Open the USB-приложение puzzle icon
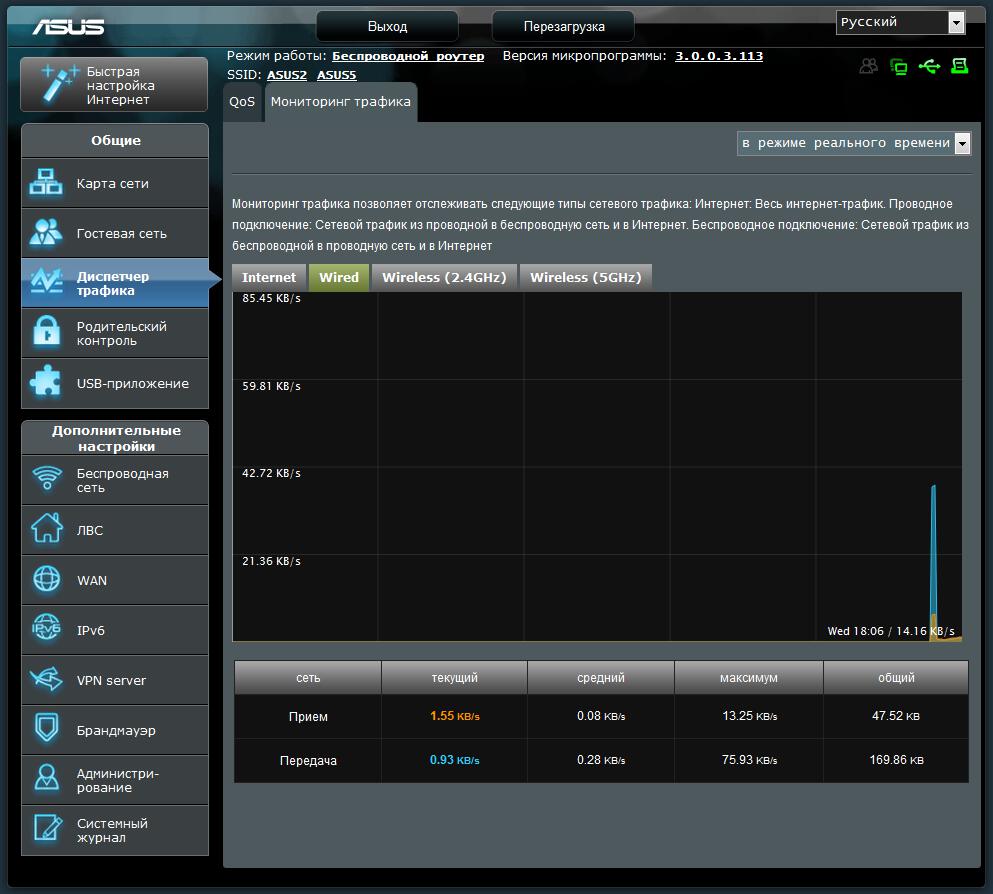The height and width of the screenshot is (894, 993). coord(46,382)
